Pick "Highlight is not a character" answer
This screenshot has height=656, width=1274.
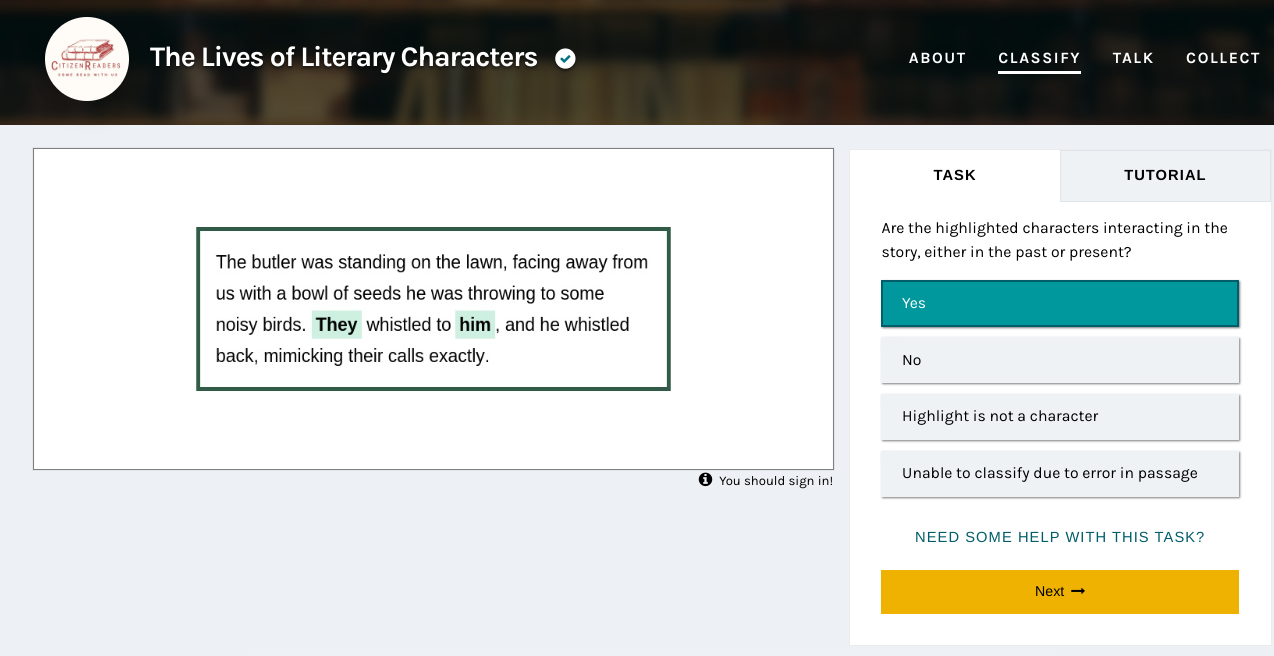[x=1059, y=416]
